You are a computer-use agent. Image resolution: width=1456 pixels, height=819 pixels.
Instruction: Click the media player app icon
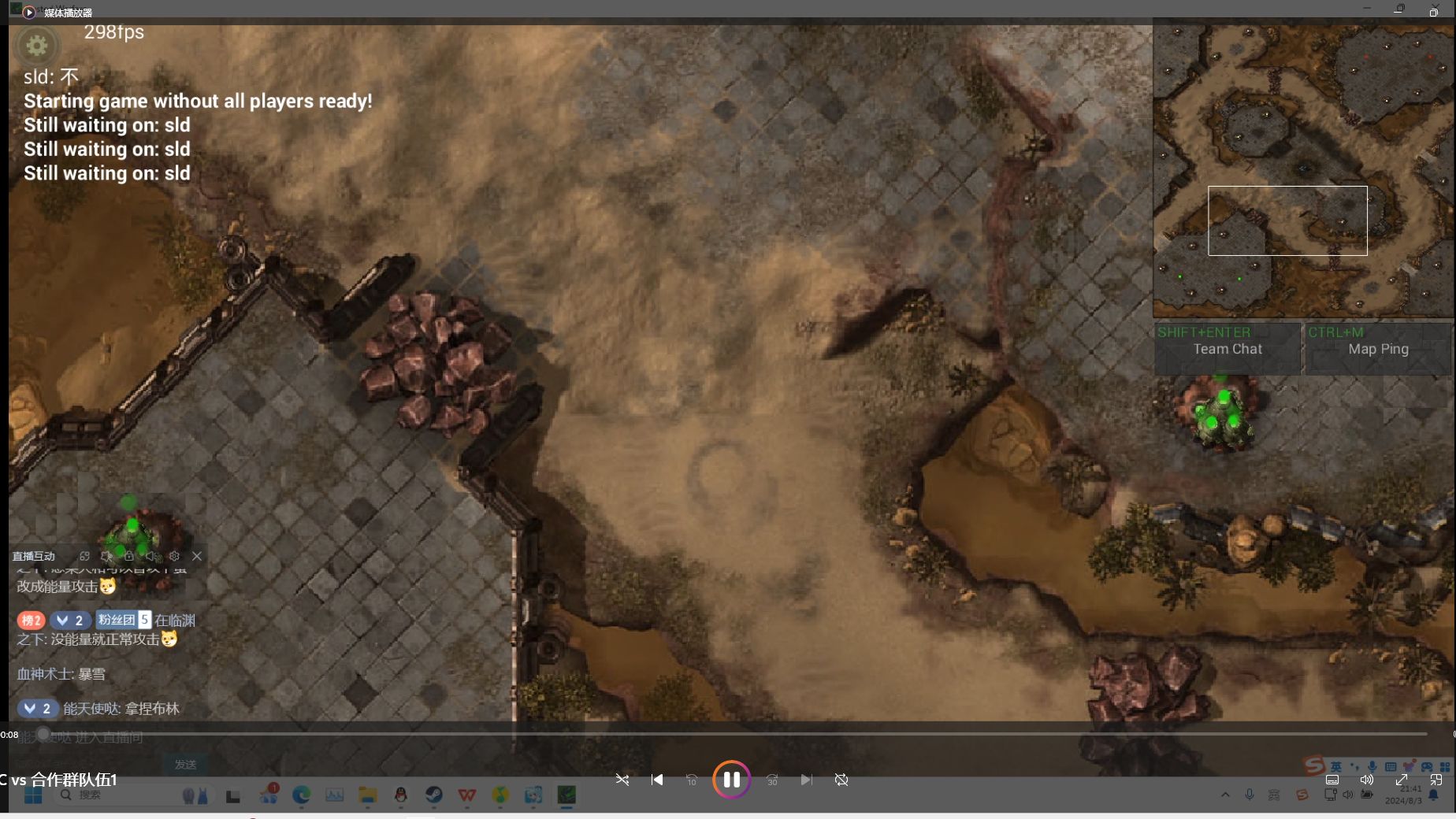(x=29, y=12)
